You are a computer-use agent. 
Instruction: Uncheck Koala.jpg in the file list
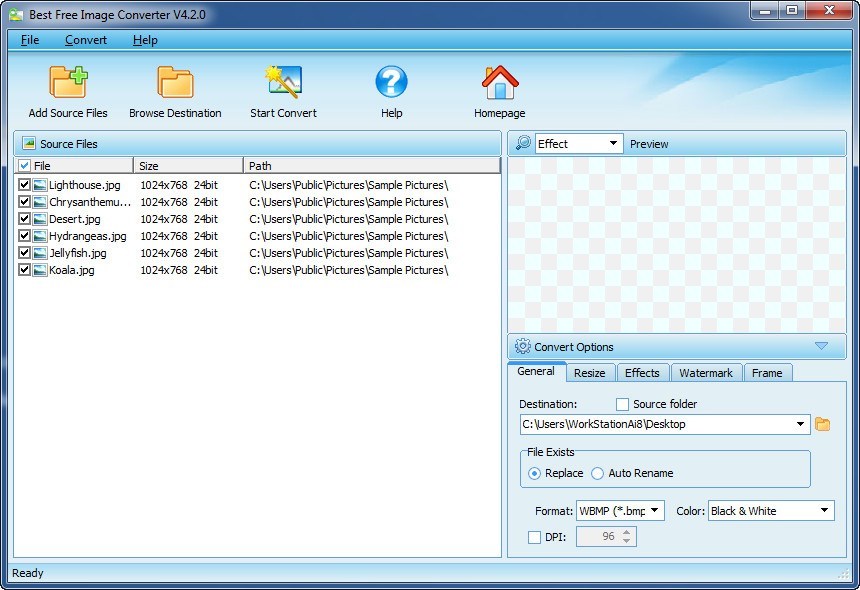(24, 269)
